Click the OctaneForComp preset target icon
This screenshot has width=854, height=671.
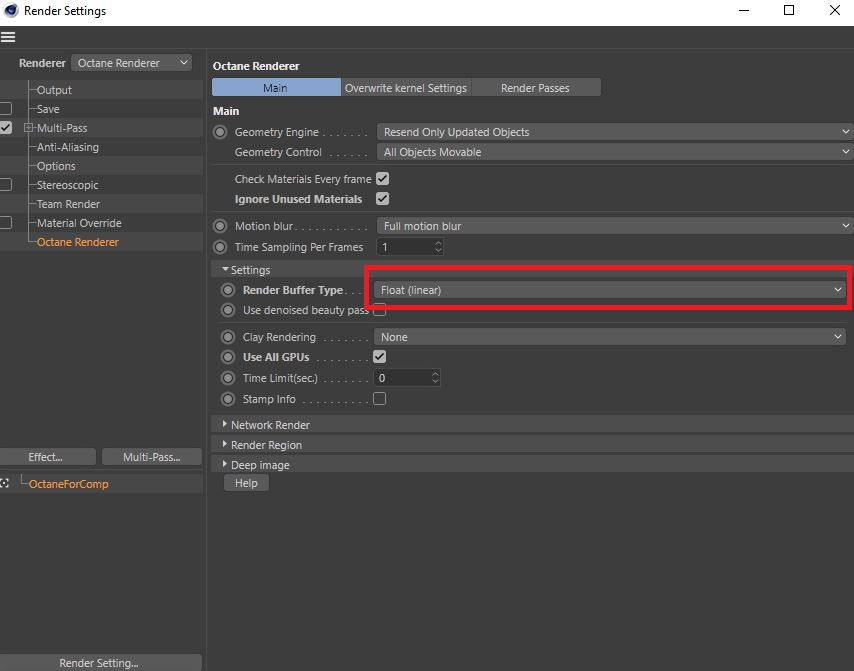(x=4, y=484)
